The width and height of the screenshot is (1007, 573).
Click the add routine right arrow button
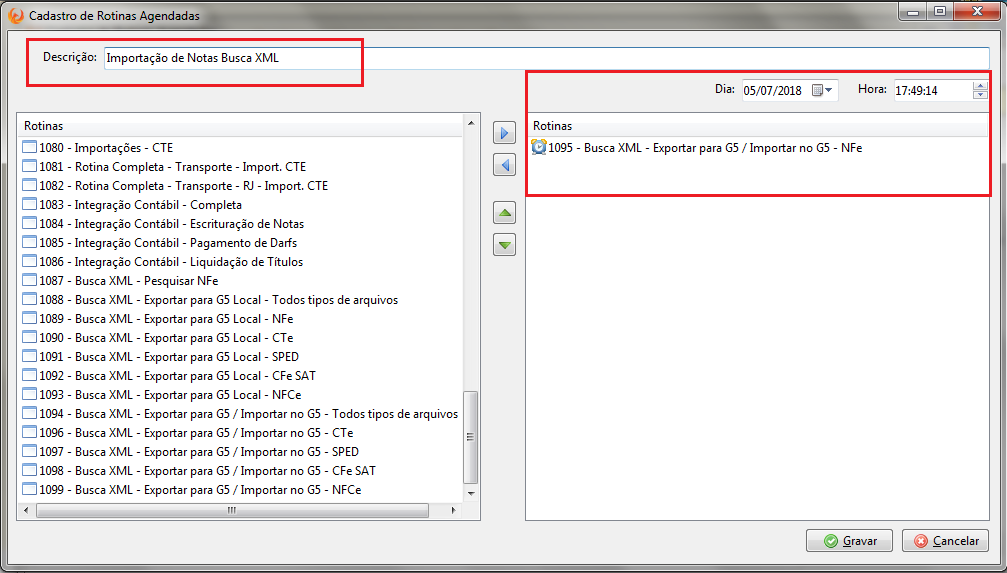pyautogui.click(x=504, y=134)
